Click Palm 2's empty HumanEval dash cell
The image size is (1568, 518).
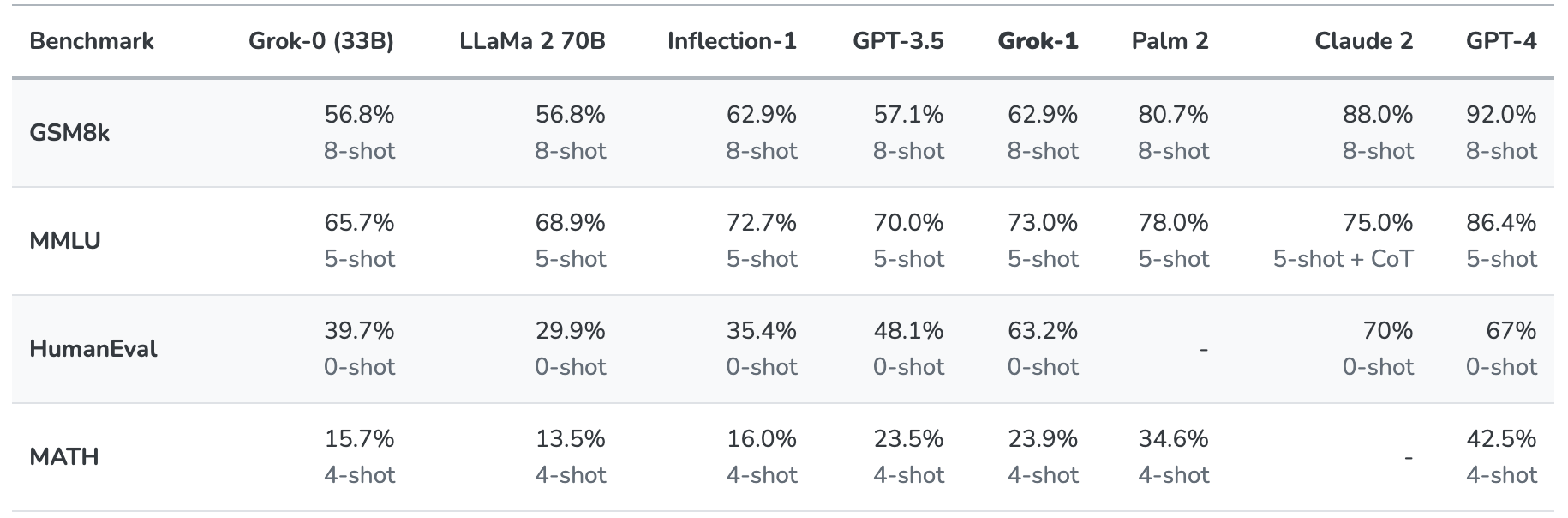pyautogui.click(x=1204, y=349)
